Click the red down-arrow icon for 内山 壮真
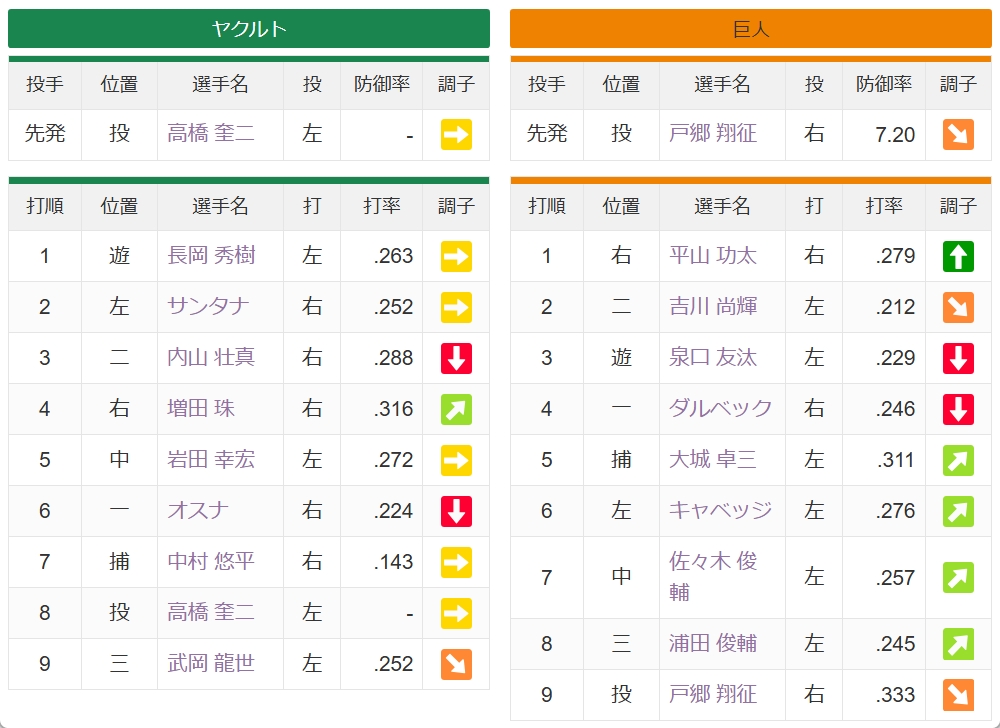This screenshot has height=728, width=1000. (x=456, y=358)
